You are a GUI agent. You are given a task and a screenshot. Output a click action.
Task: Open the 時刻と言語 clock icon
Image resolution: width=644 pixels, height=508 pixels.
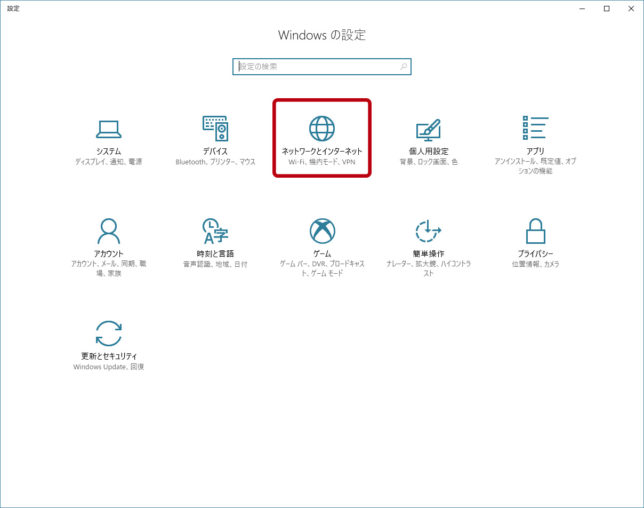point(215,231)
